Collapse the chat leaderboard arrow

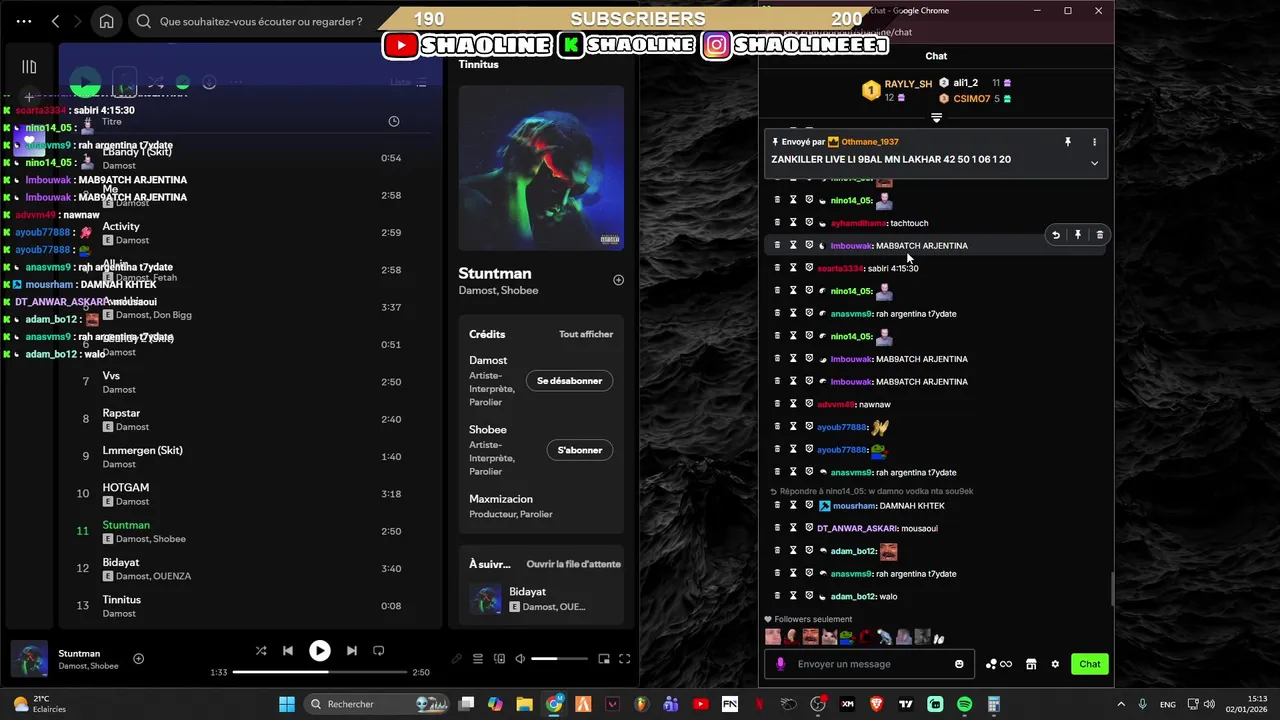(937, 118)
